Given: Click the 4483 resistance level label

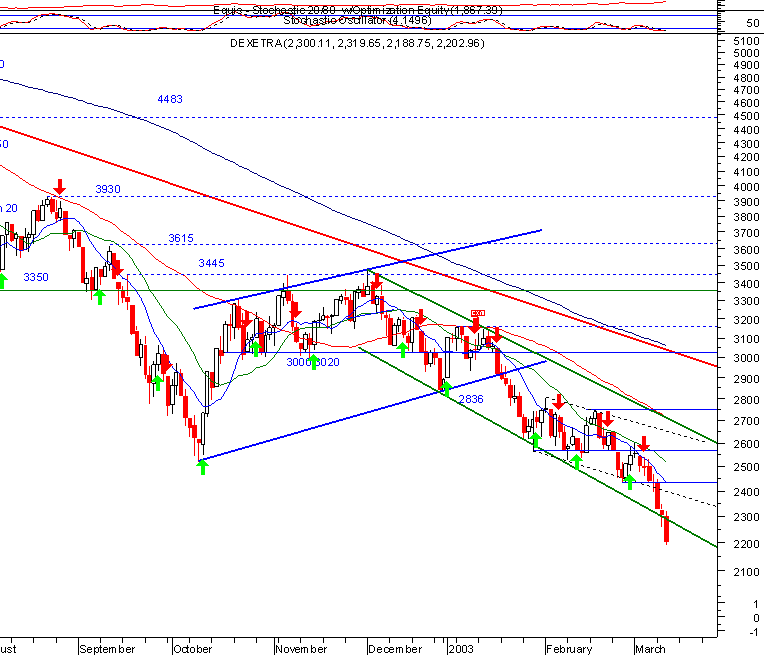Looking at the screenshot, I should coord(170,99).
